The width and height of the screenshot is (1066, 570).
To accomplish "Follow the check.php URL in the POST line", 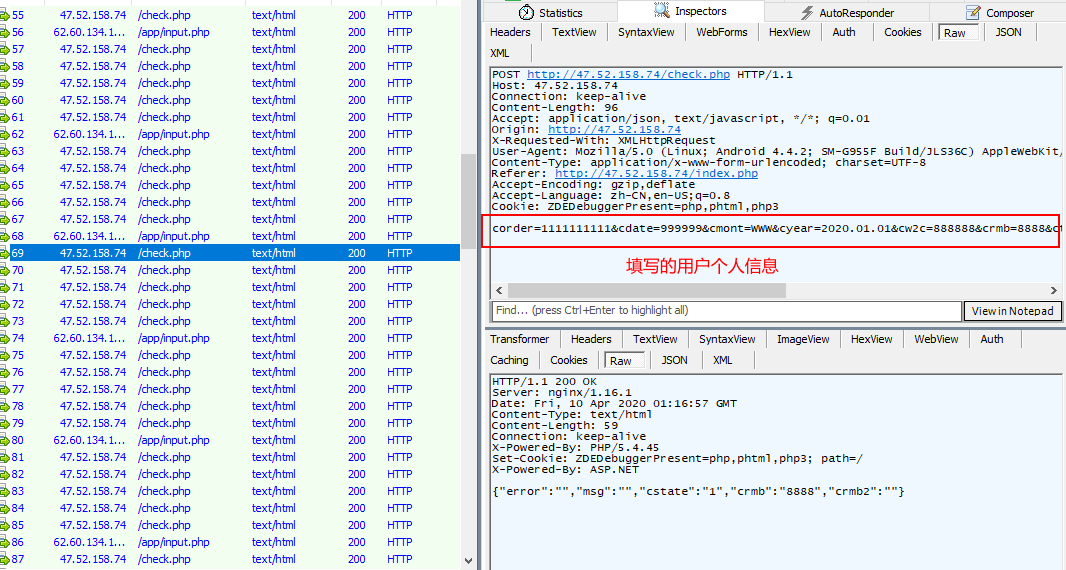I will click(x=628, y=75).
